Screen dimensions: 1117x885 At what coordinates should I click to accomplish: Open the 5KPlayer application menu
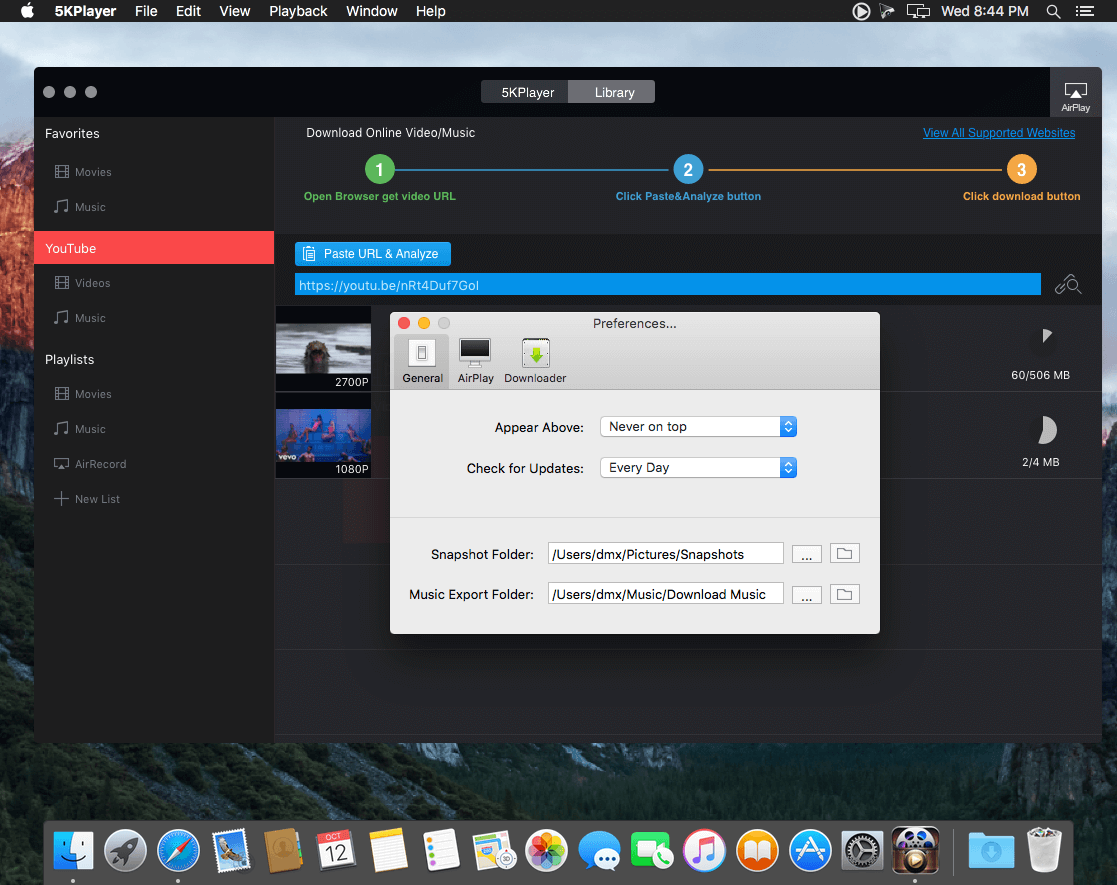pos(85,11)
